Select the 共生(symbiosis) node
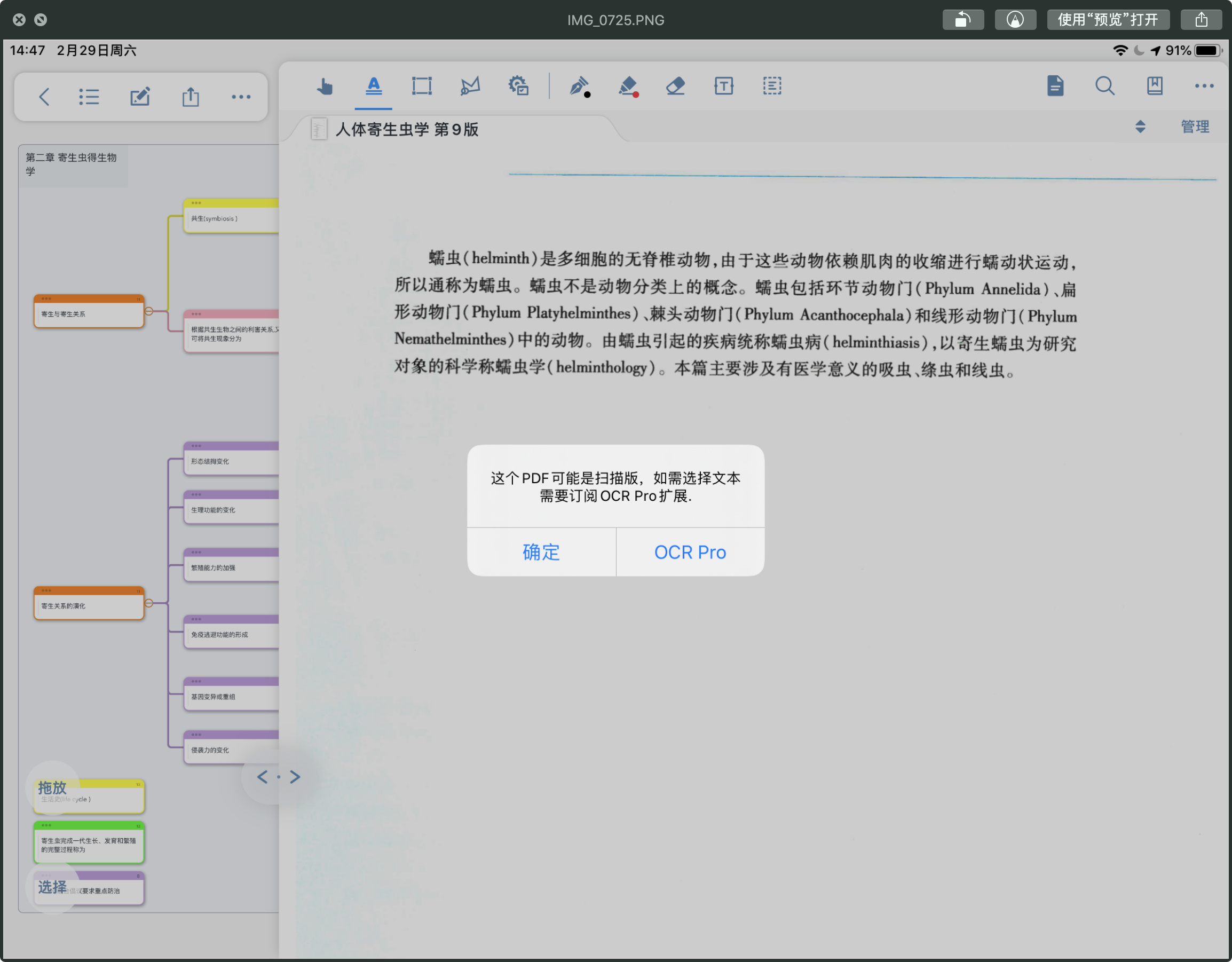1232x962 pixels. tap(231, 216)
